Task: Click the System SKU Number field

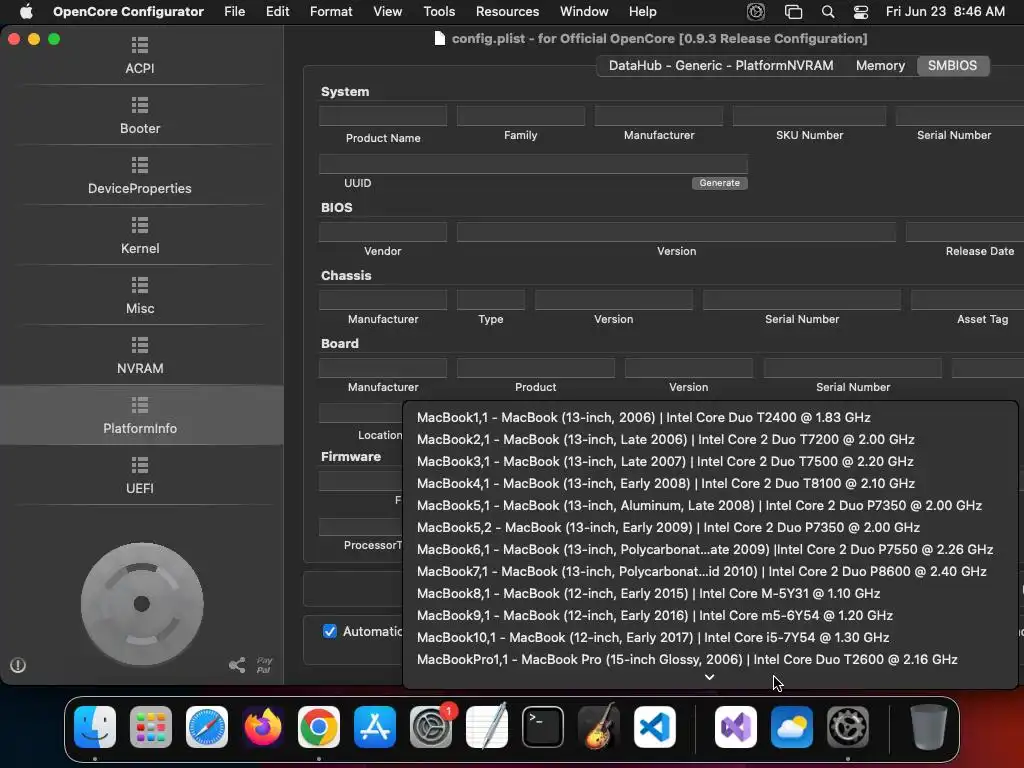Action: click(x=809, y=116)
